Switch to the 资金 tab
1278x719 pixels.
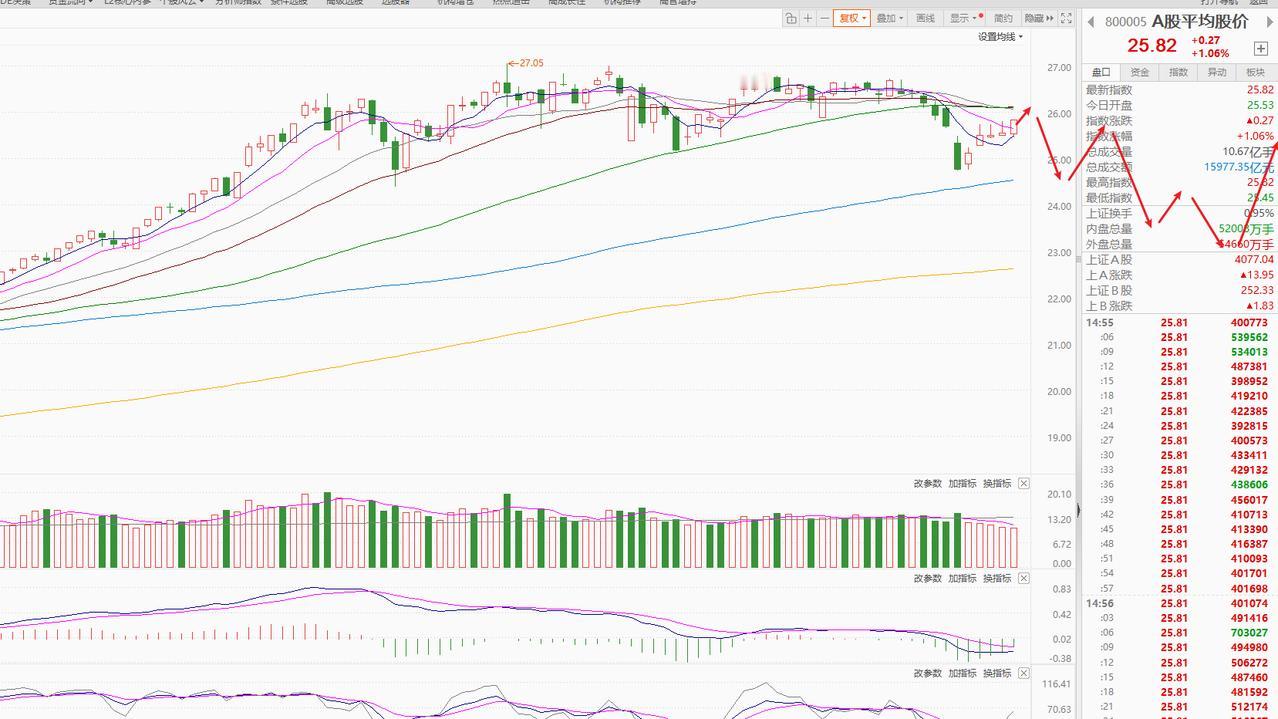(1140, 72)
